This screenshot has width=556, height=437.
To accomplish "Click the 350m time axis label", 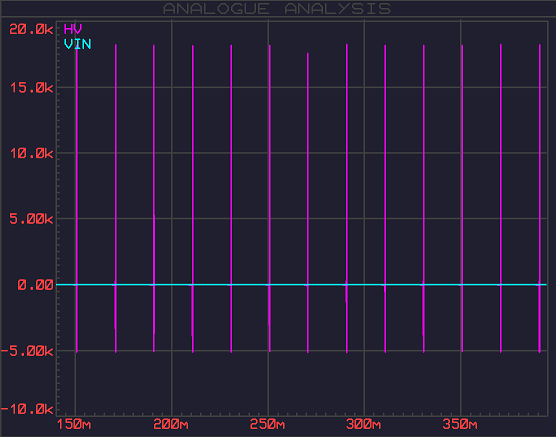I will [460, 424].
